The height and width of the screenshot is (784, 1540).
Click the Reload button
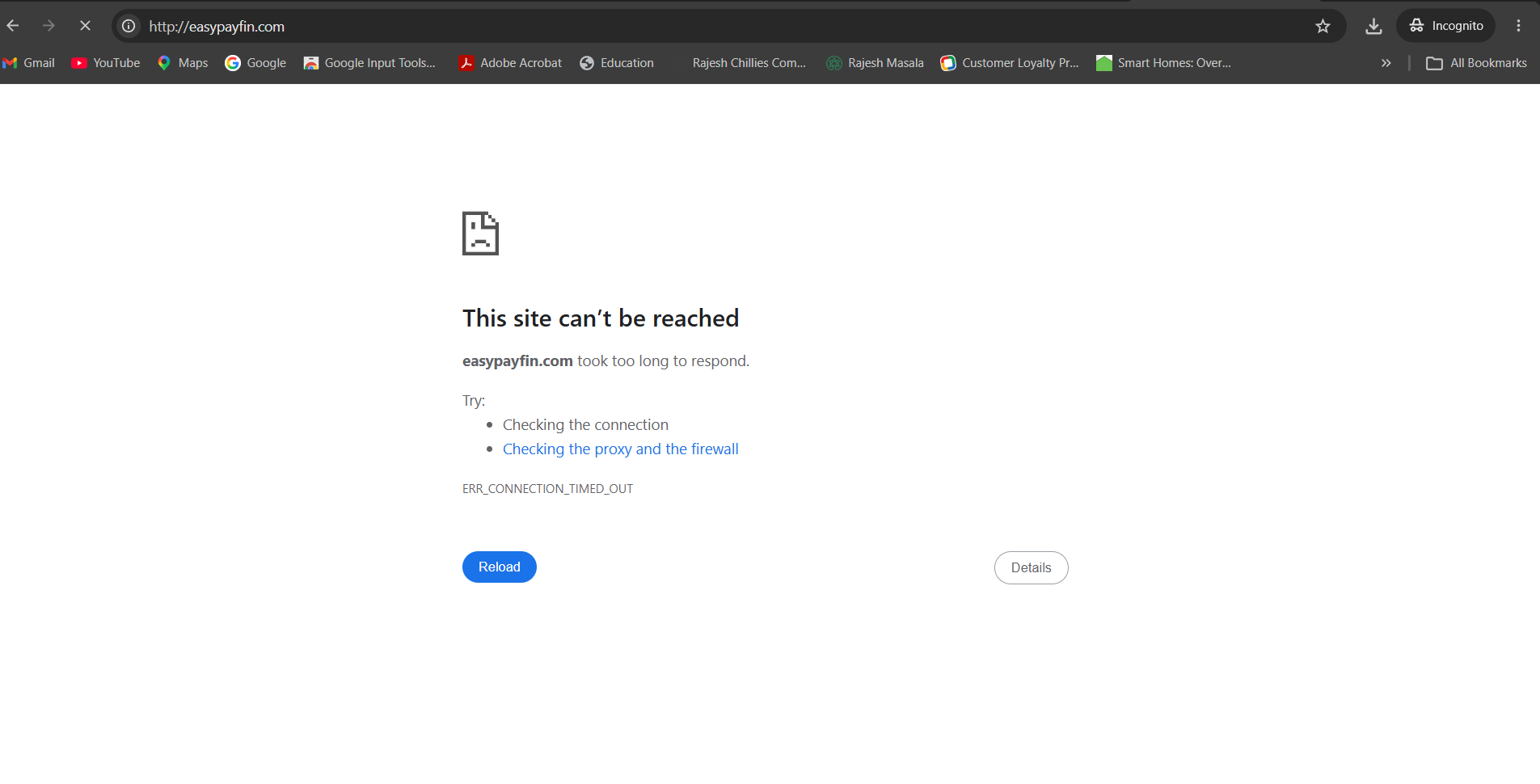pyautogui.click(x=500, y=567)
